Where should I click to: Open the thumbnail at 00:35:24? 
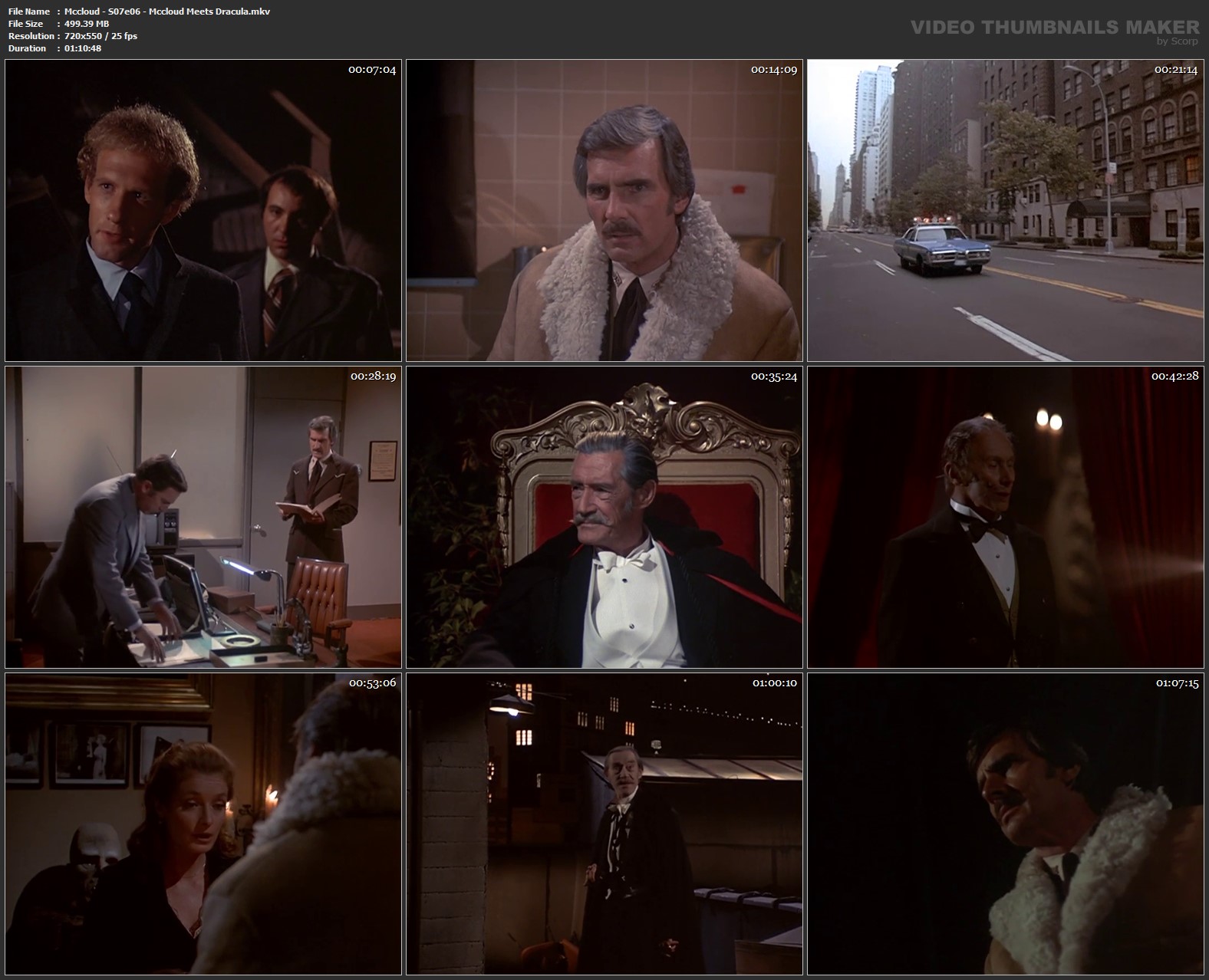[x=604, y=517]
